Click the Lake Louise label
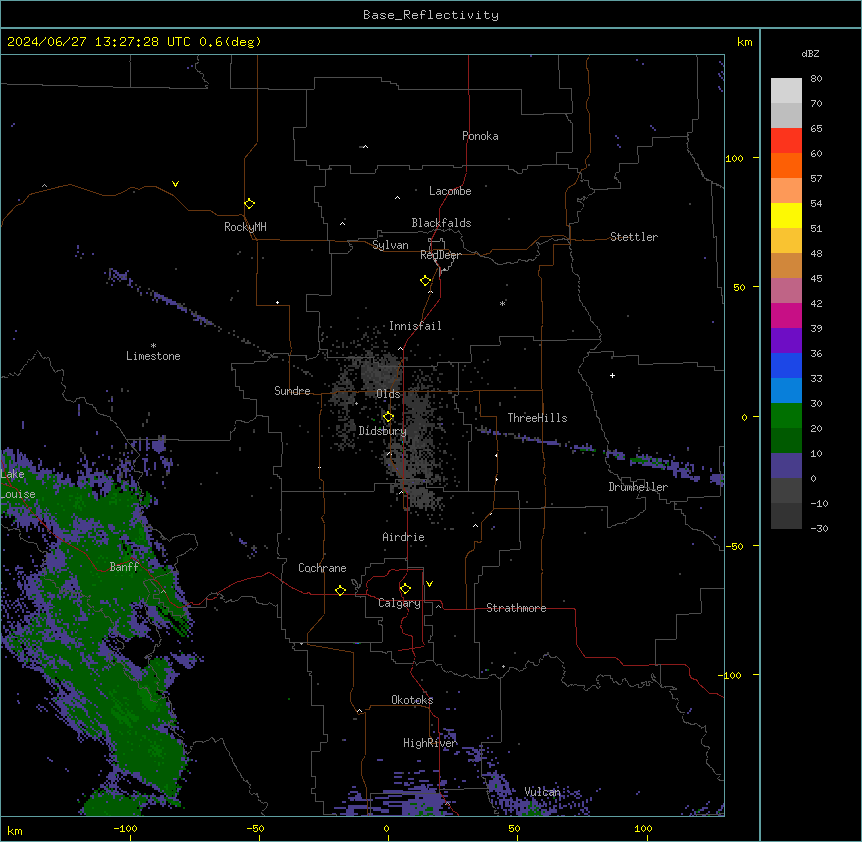Viewport: 862px width, 842px height. [x=18, y=484]
